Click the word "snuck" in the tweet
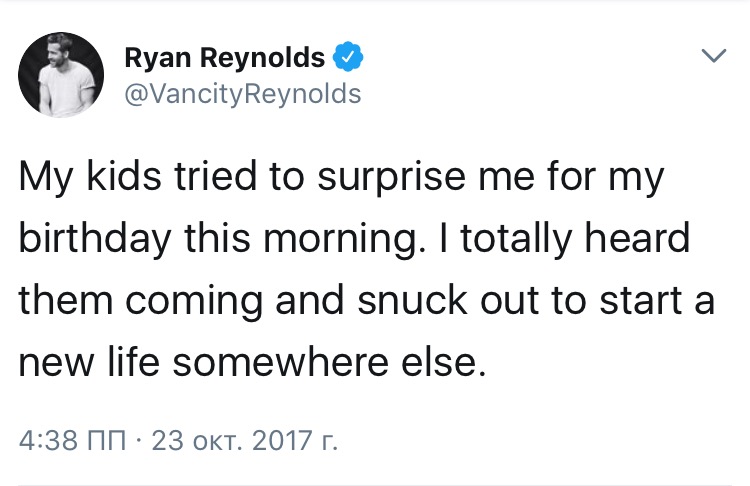 click(412, 300)
